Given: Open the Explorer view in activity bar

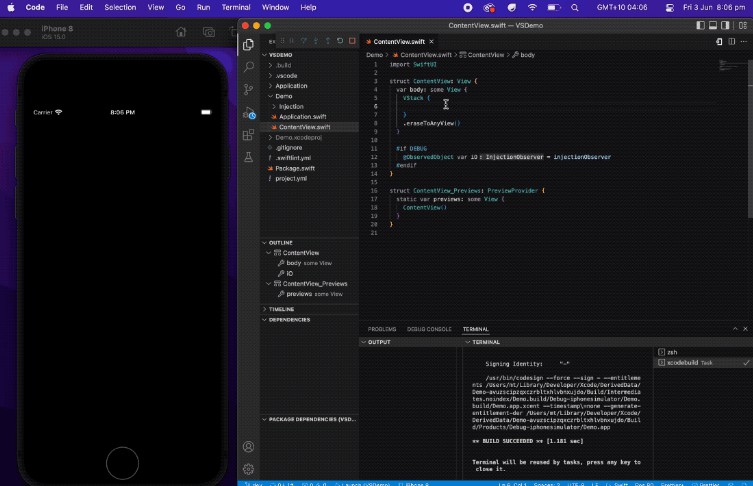Looking at the screenshot, I should (248, 44).
